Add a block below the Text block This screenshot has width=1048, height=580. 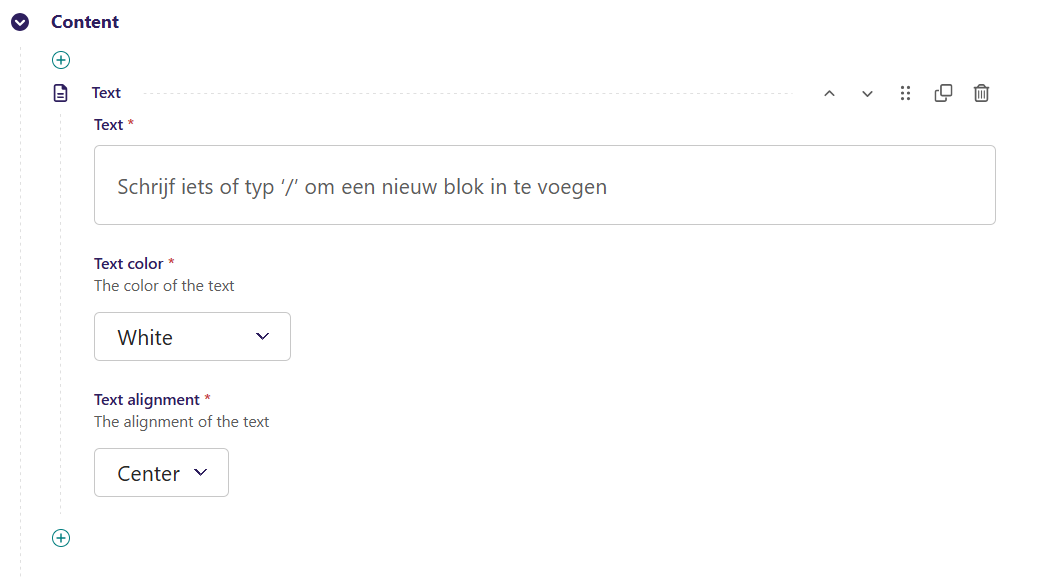coord(61,538)
